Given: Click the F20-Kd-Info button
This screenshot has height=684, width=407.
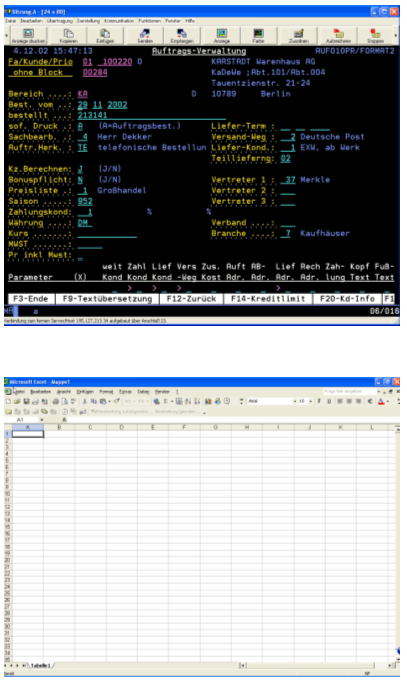Looking at the screenshot, I should [x=347, y=299].
